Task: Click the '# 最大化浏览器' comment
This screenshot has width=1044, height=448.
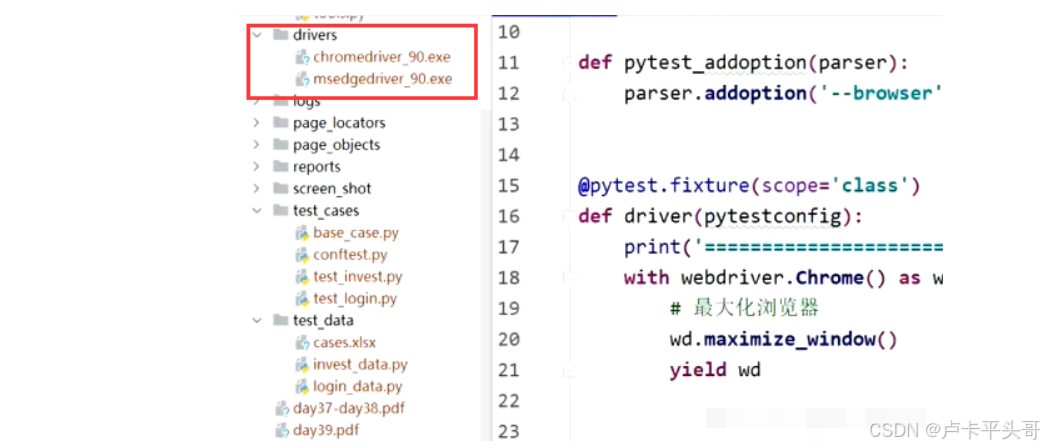Action: 744,309
